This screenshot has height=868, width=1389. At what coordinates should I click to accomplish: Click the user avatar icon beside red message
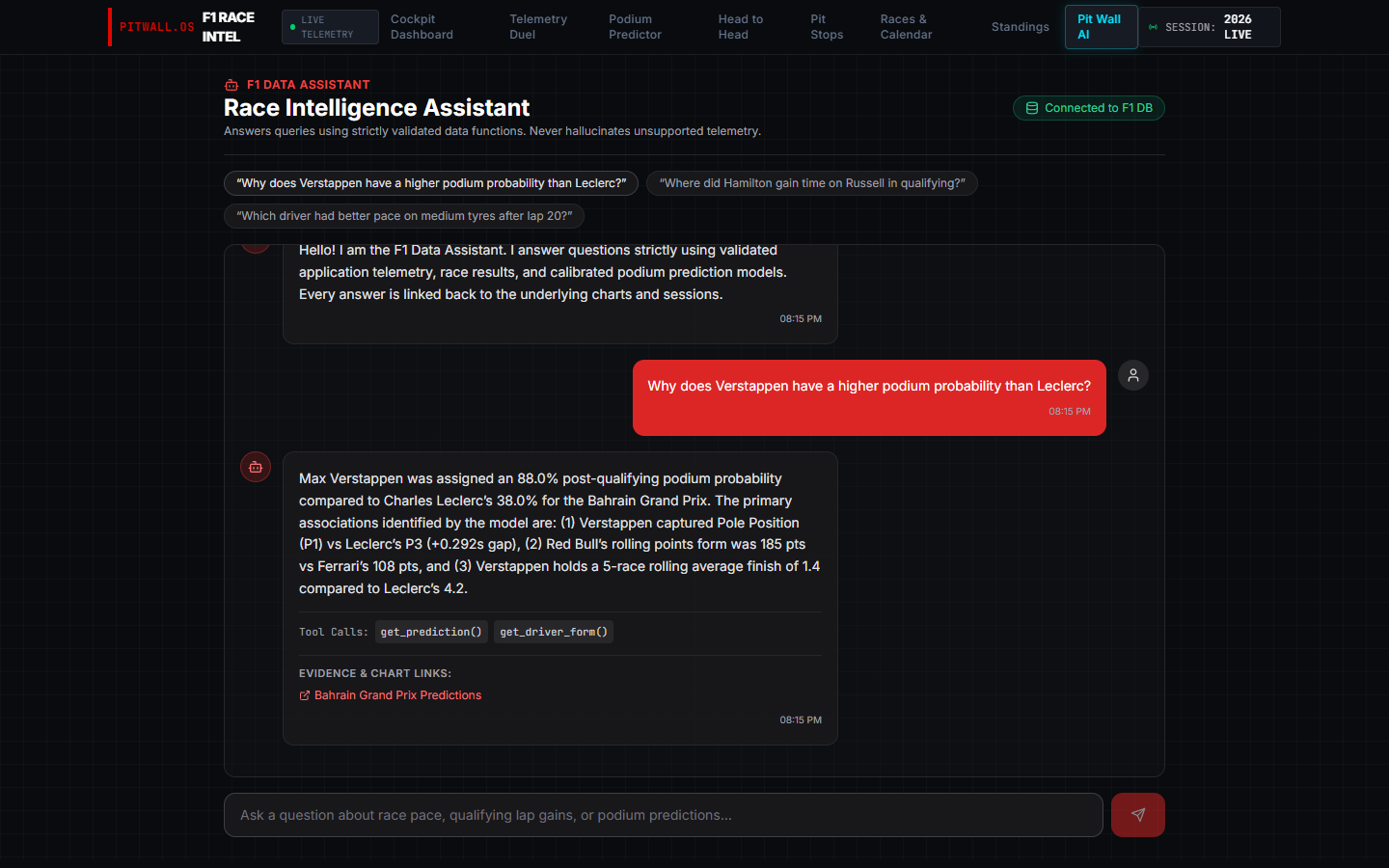(x=1133, y=375)
